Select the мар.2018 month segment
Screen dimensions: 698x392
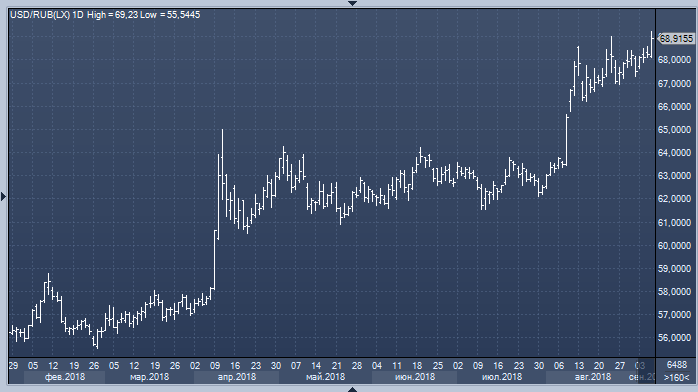tap(149, 377)
